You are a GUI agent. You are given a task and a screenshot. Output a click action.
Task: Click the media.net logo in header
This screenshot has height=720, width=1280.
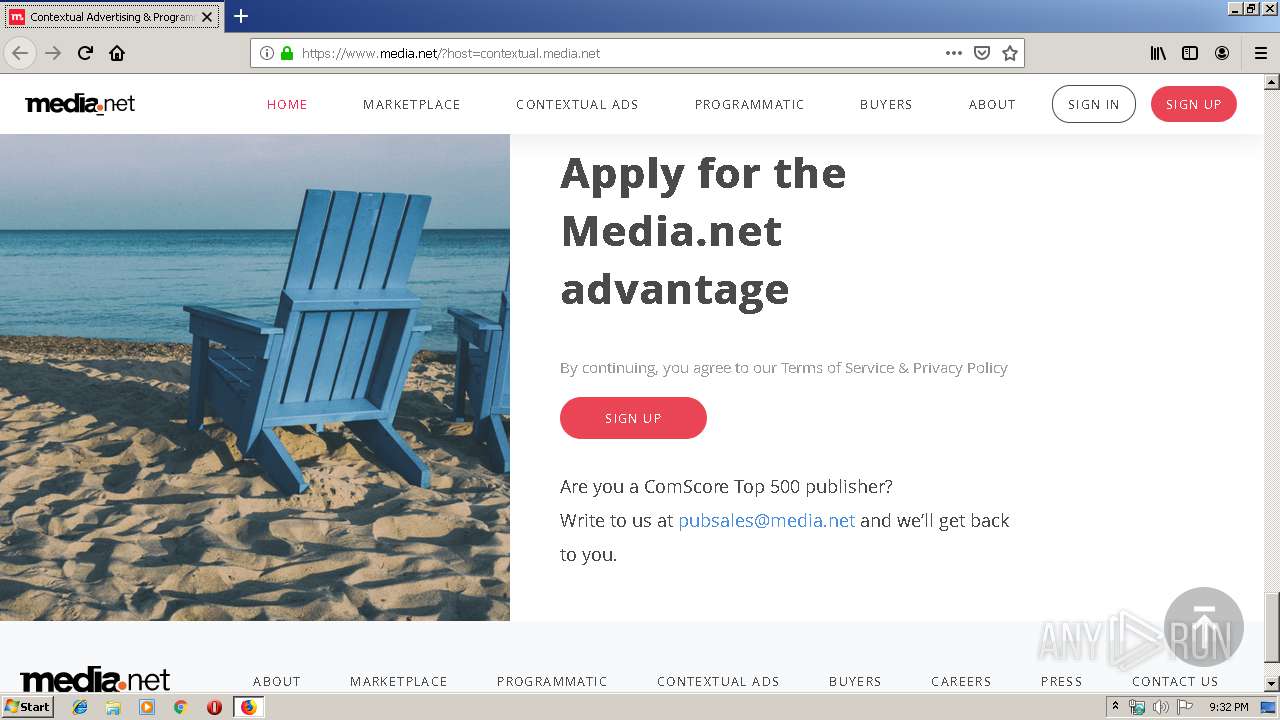(x=80, y=104)
